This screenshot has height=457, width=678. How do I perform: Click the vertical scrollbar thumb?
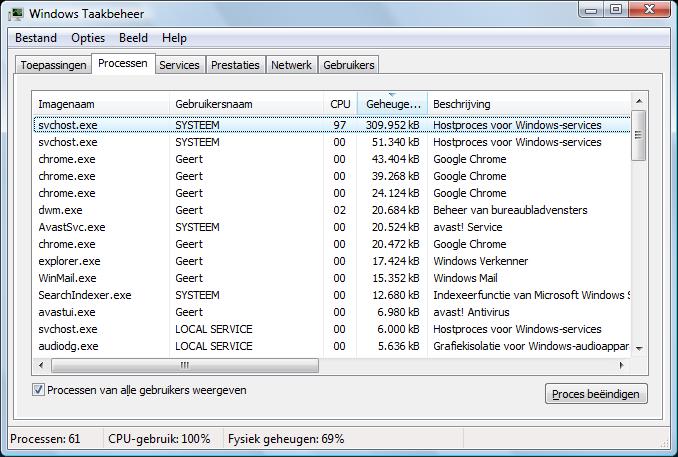pos(639,135)
